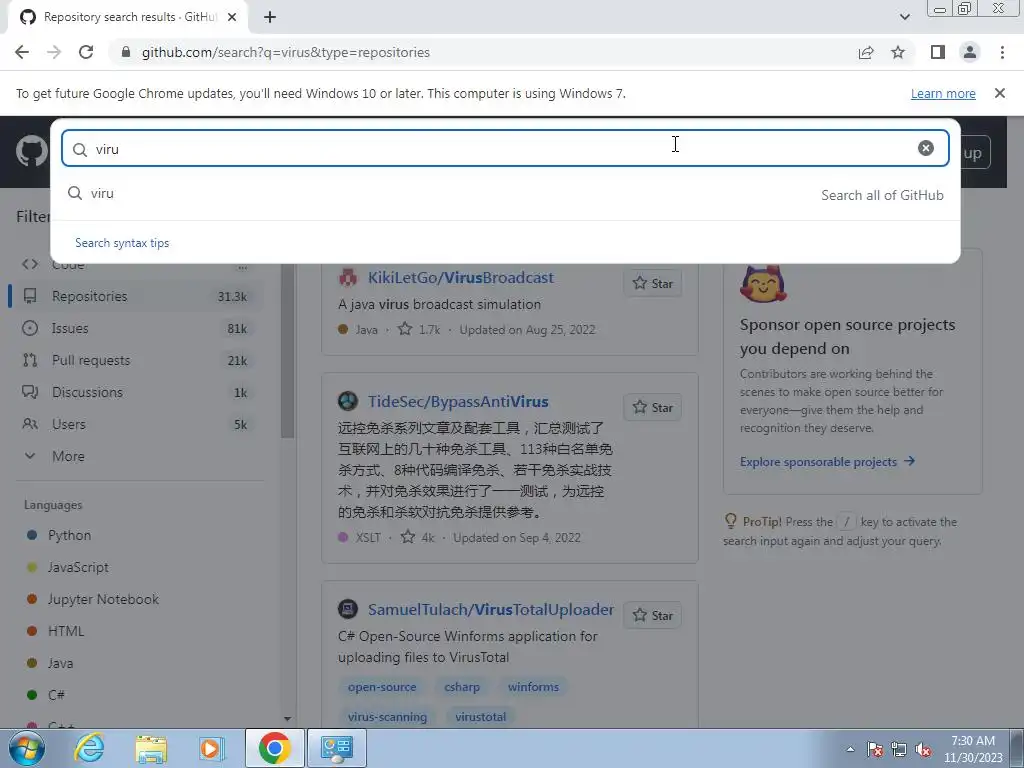Screen dimensions: 1024x768
Task: Click the KikiLetGo avatar icon
Action: (x=347, y=278)
